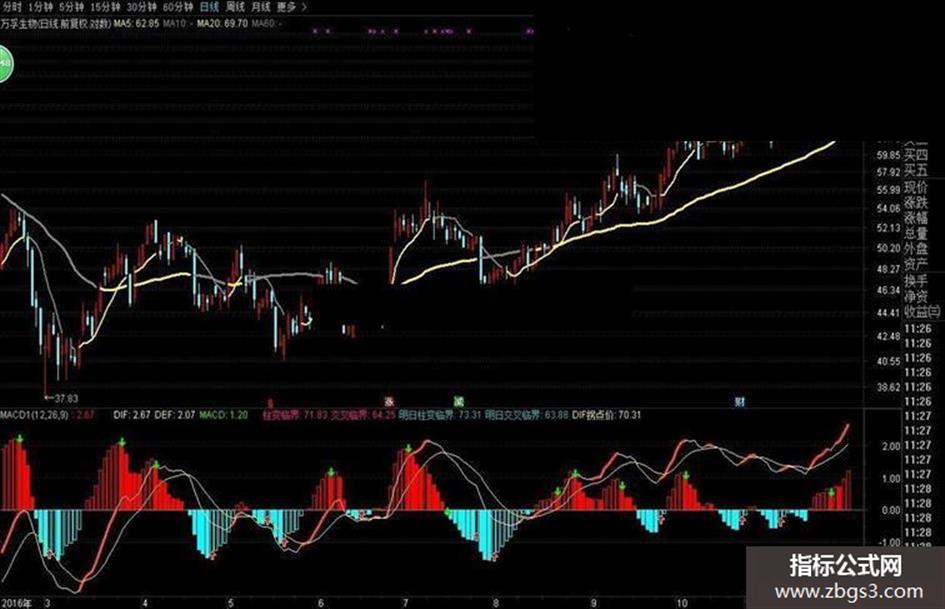
Task: Click the 现价 row in quote panel
Action: (915, 187)
